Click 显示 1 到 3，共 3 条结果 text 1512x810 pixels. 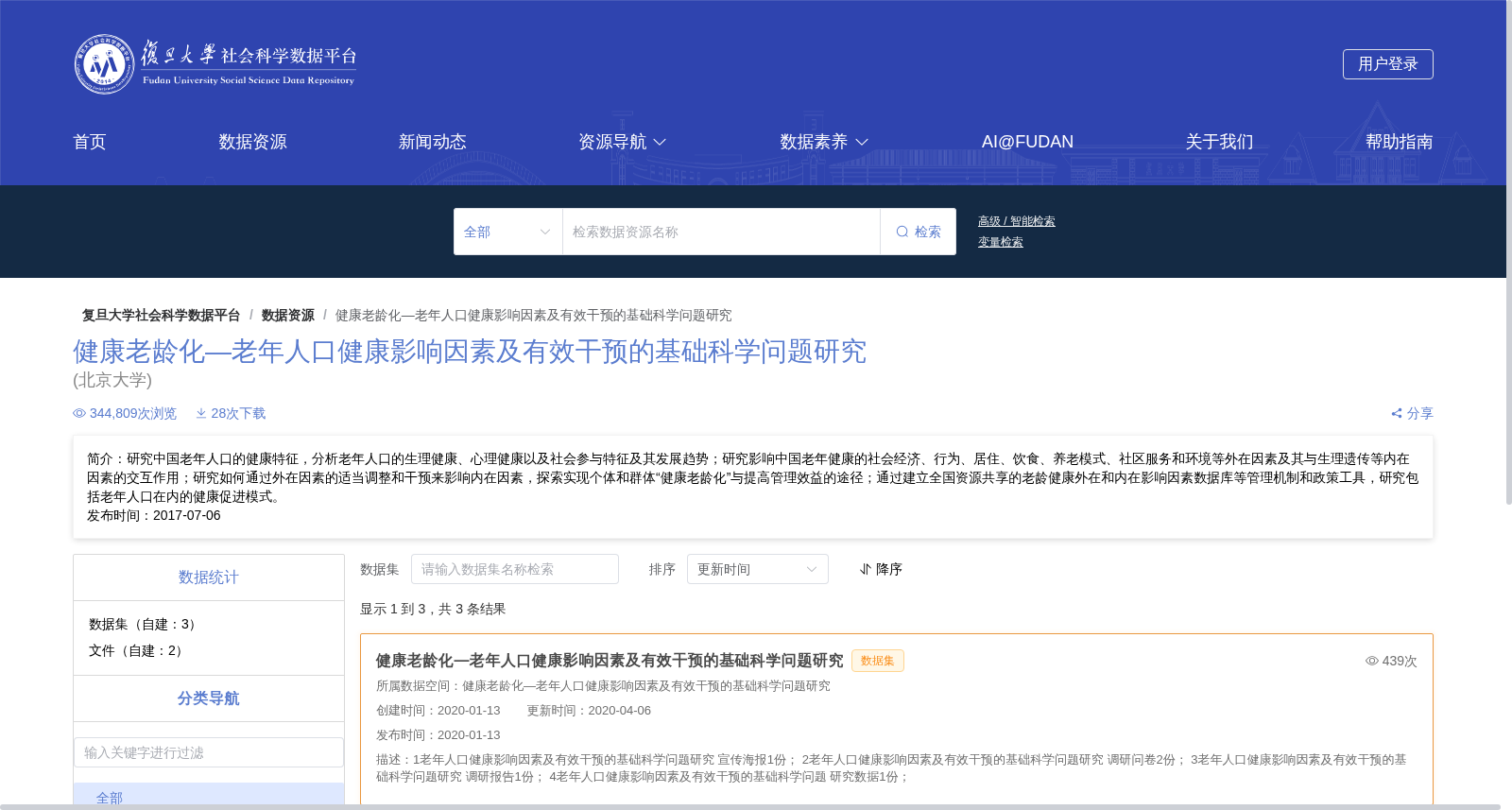[433, 609]
